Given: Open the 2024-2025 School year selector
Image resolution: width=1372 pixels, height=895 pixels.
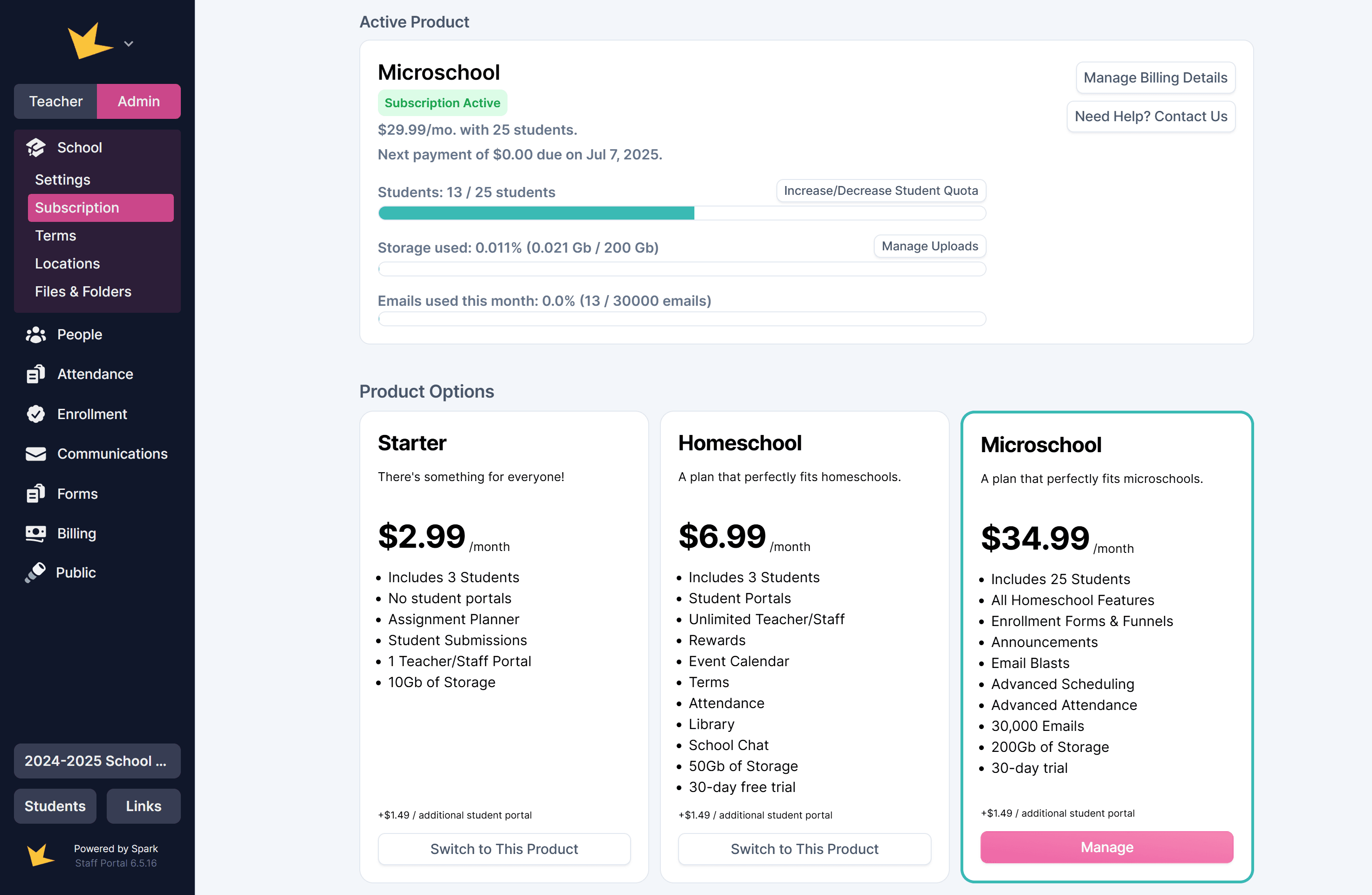Looking at the screenshot, I should click(97, 761).
